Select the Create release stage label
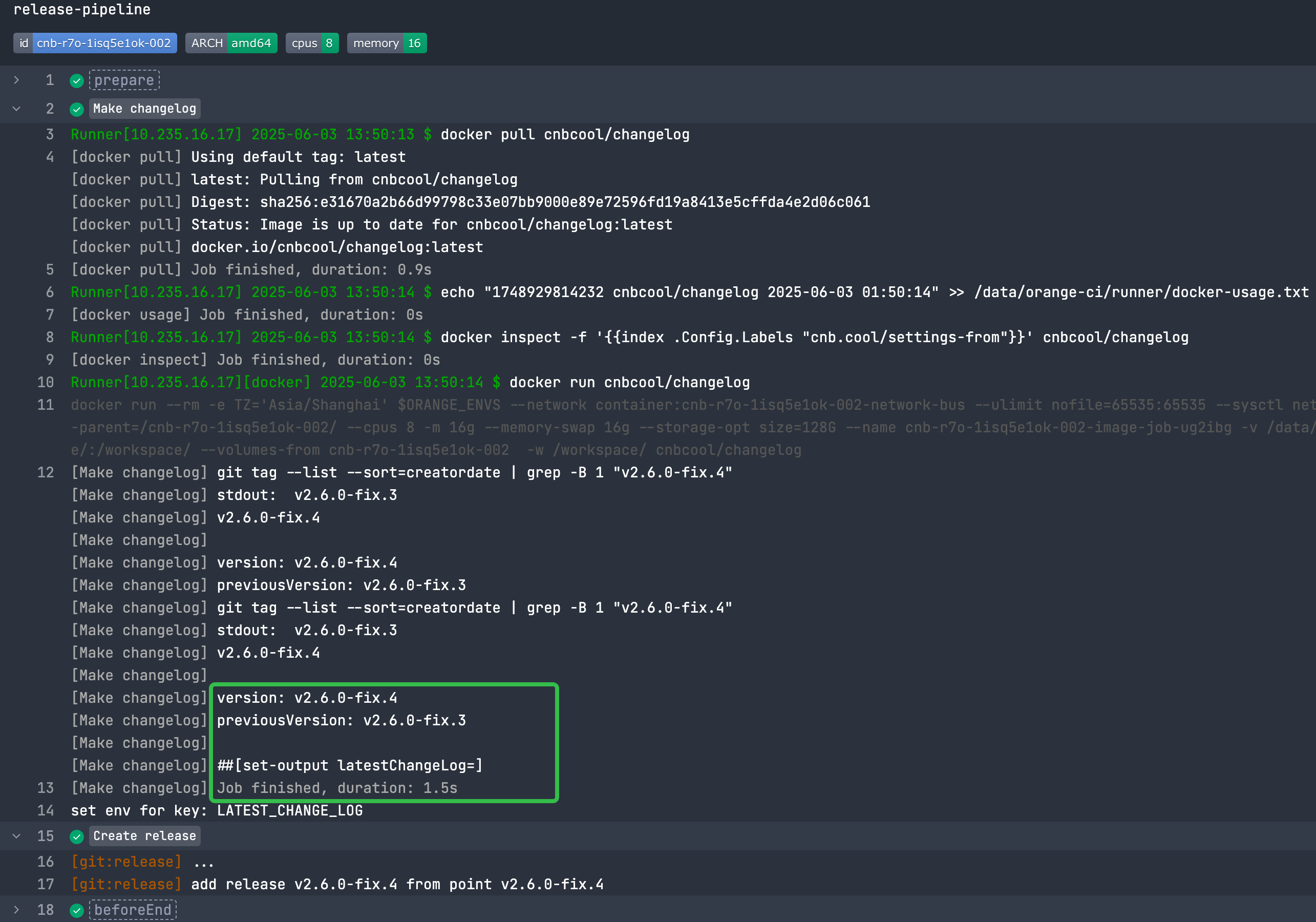Screen dimensions: 1316x922 pyautogui.click(x=144, y=836)
